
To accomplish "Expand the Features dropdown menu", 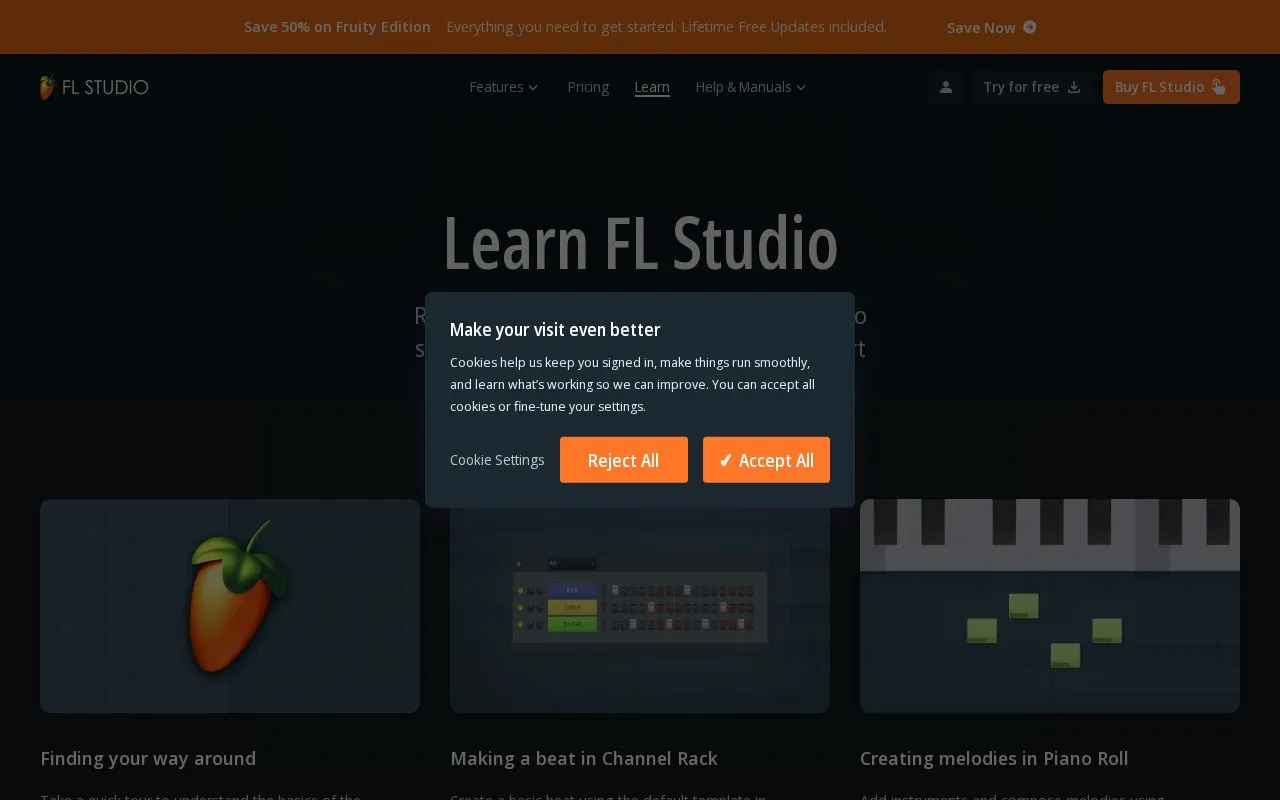I will [x=504, y=87].
